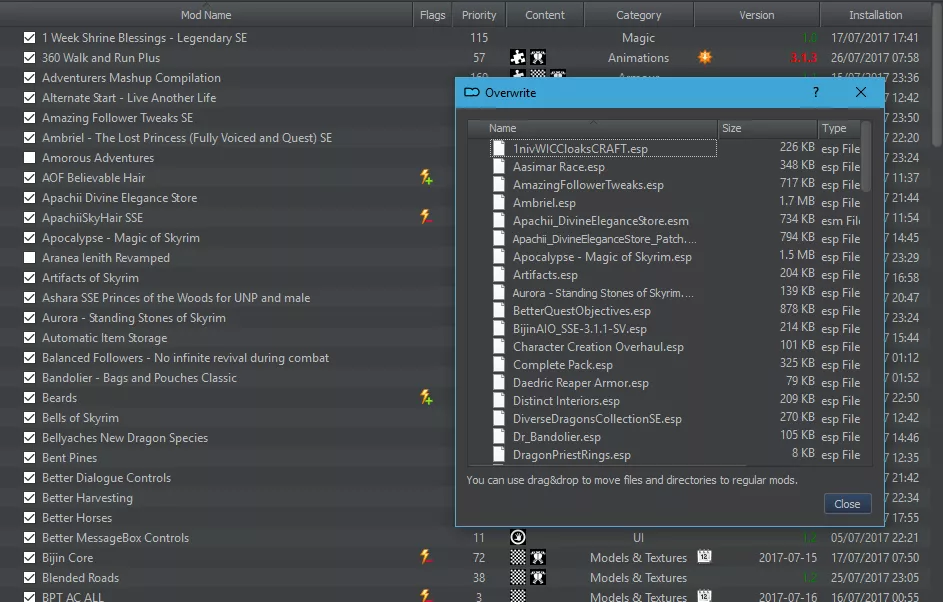Click the file icon beside Aasimar Race.esp
The image size is (943, 602).
coord(499,167)
